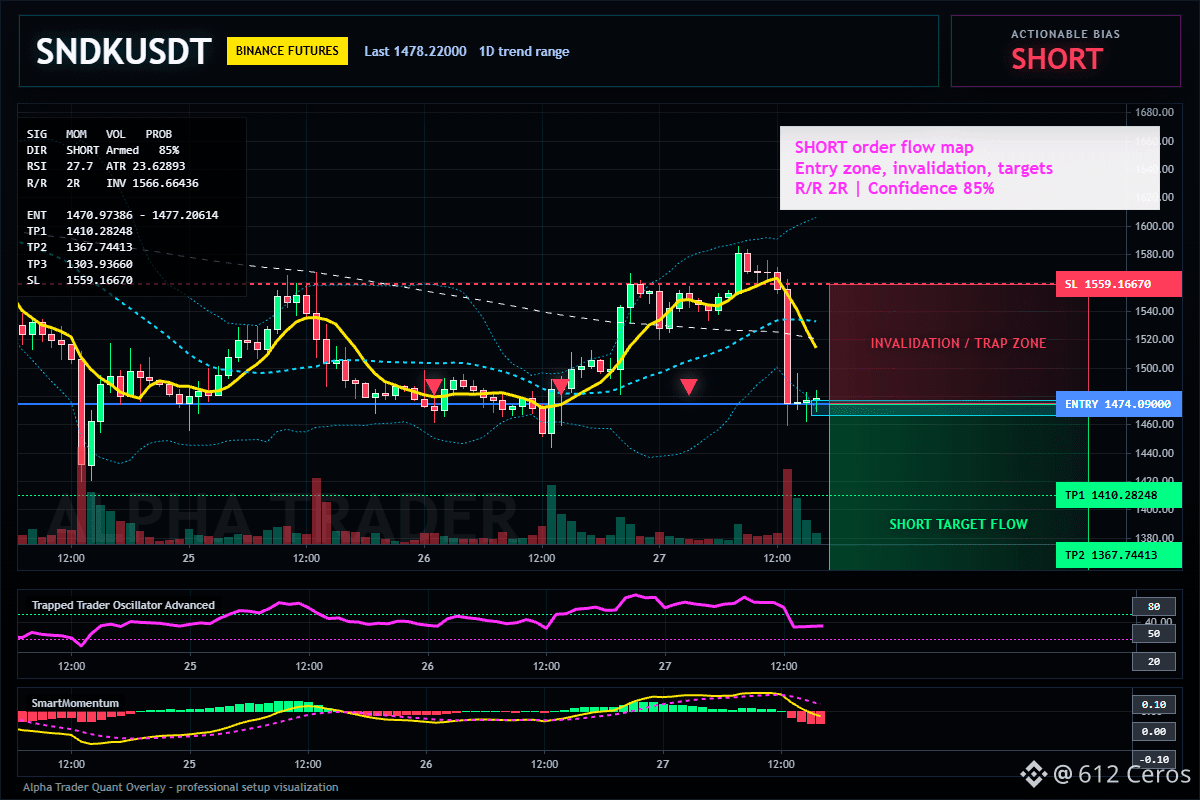1200x800 pixels.
Task: Click the TP2 1367.74413 row in stats panel
Action: click(x=80, y=247)
